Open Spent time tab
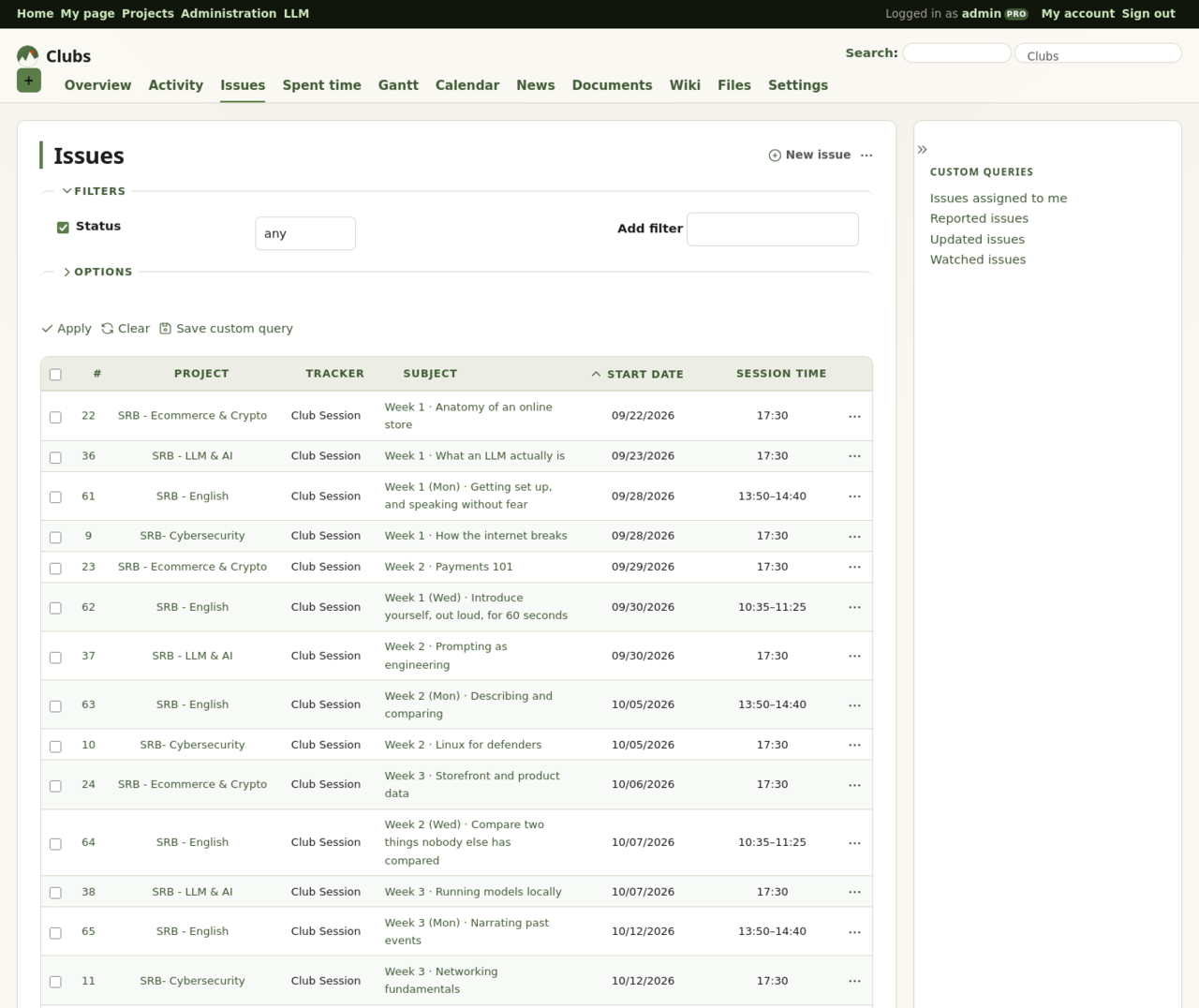The width and height of the screenshot is (1199, 1008). pyautogui.click(x=321, y=85)
